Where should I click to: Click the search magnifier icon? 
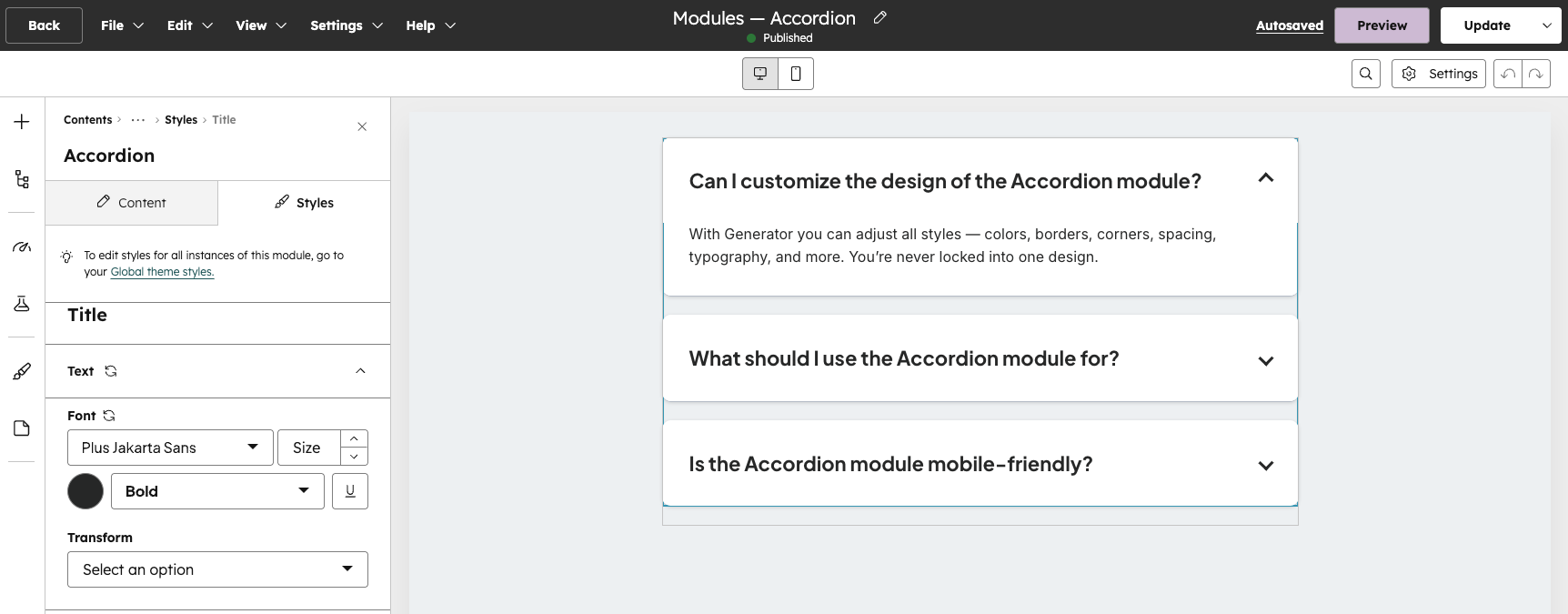(1365, 74)
